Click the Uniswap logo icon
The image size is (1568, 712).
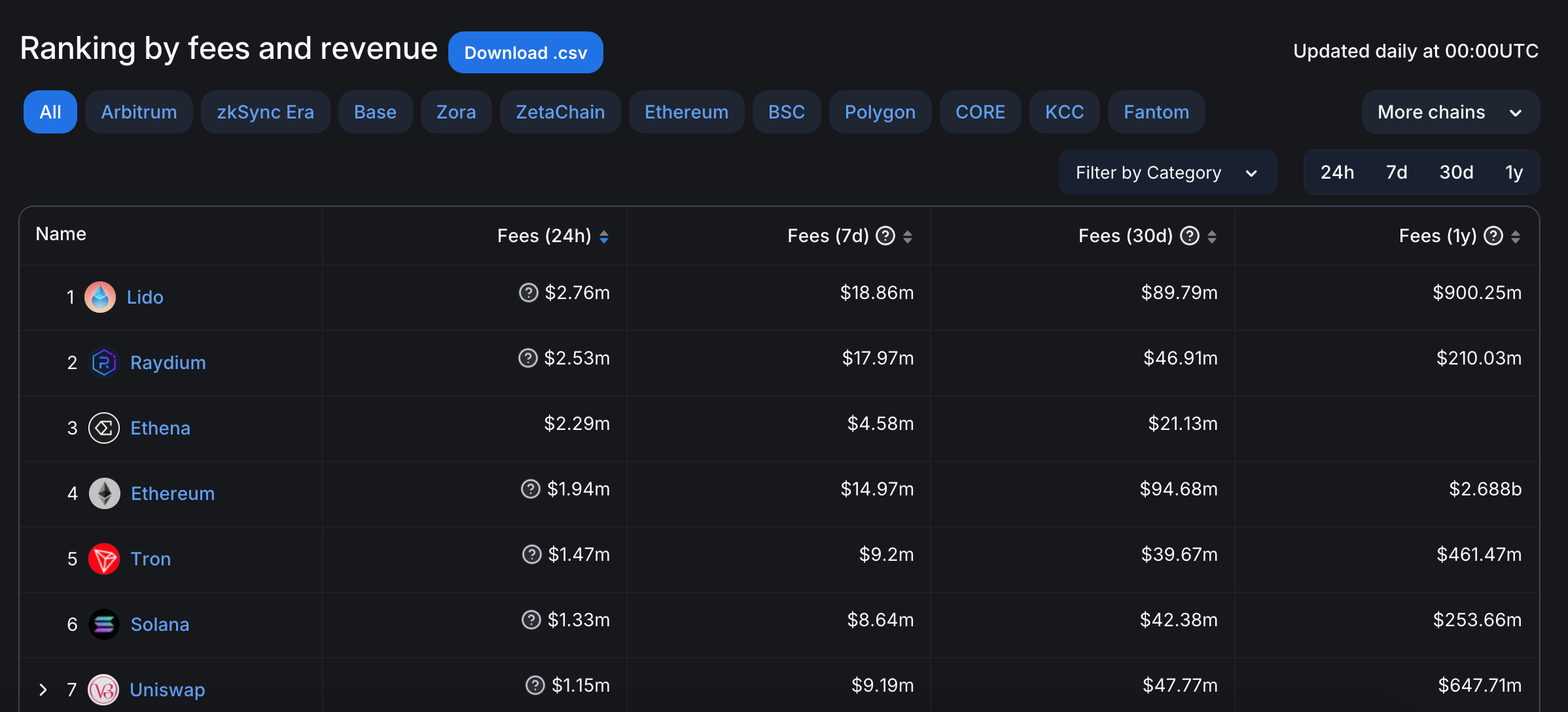(x=103, y=690)
